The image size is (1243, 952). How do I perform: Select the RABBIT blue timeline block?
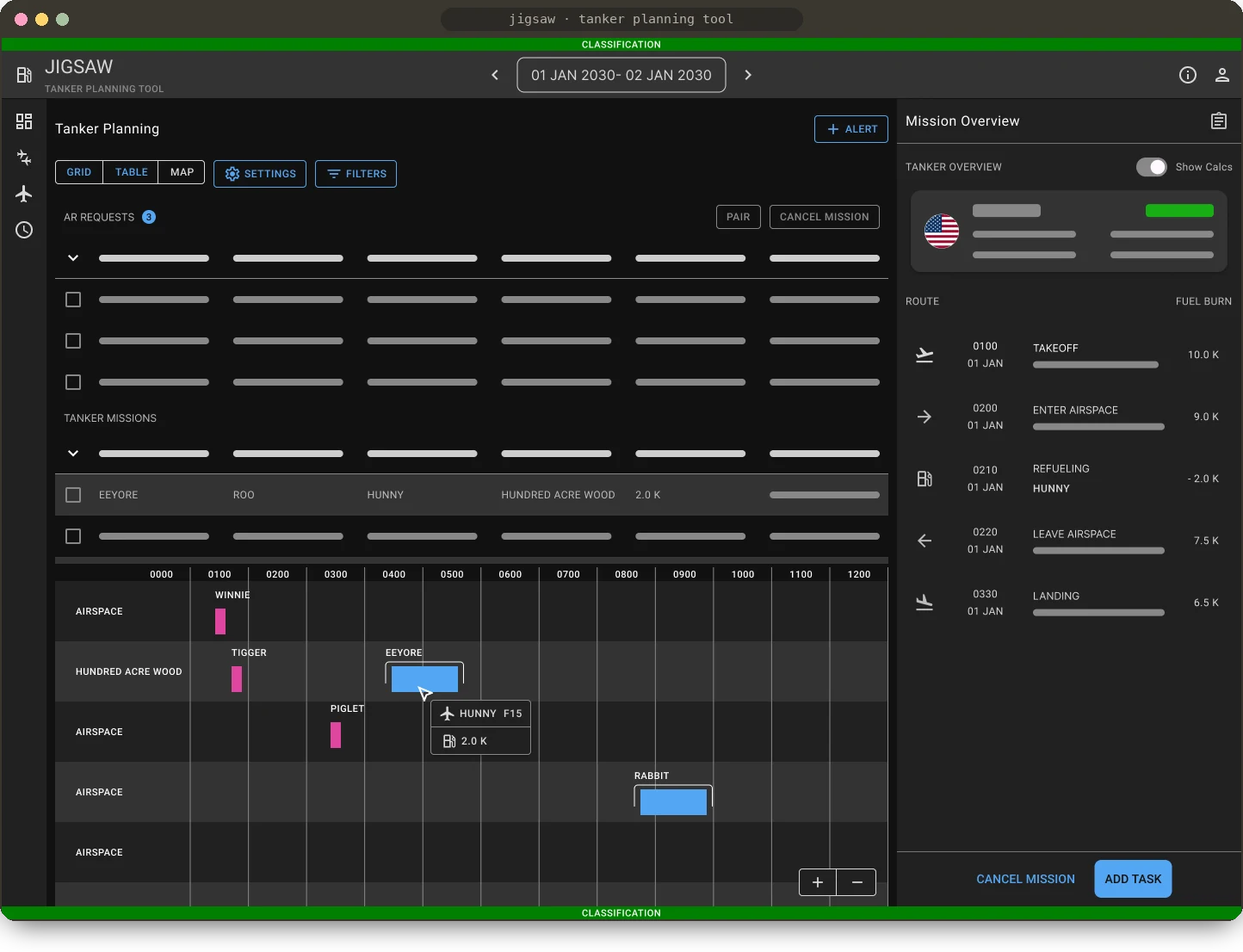pyautogui.click(x=673, y=802)
